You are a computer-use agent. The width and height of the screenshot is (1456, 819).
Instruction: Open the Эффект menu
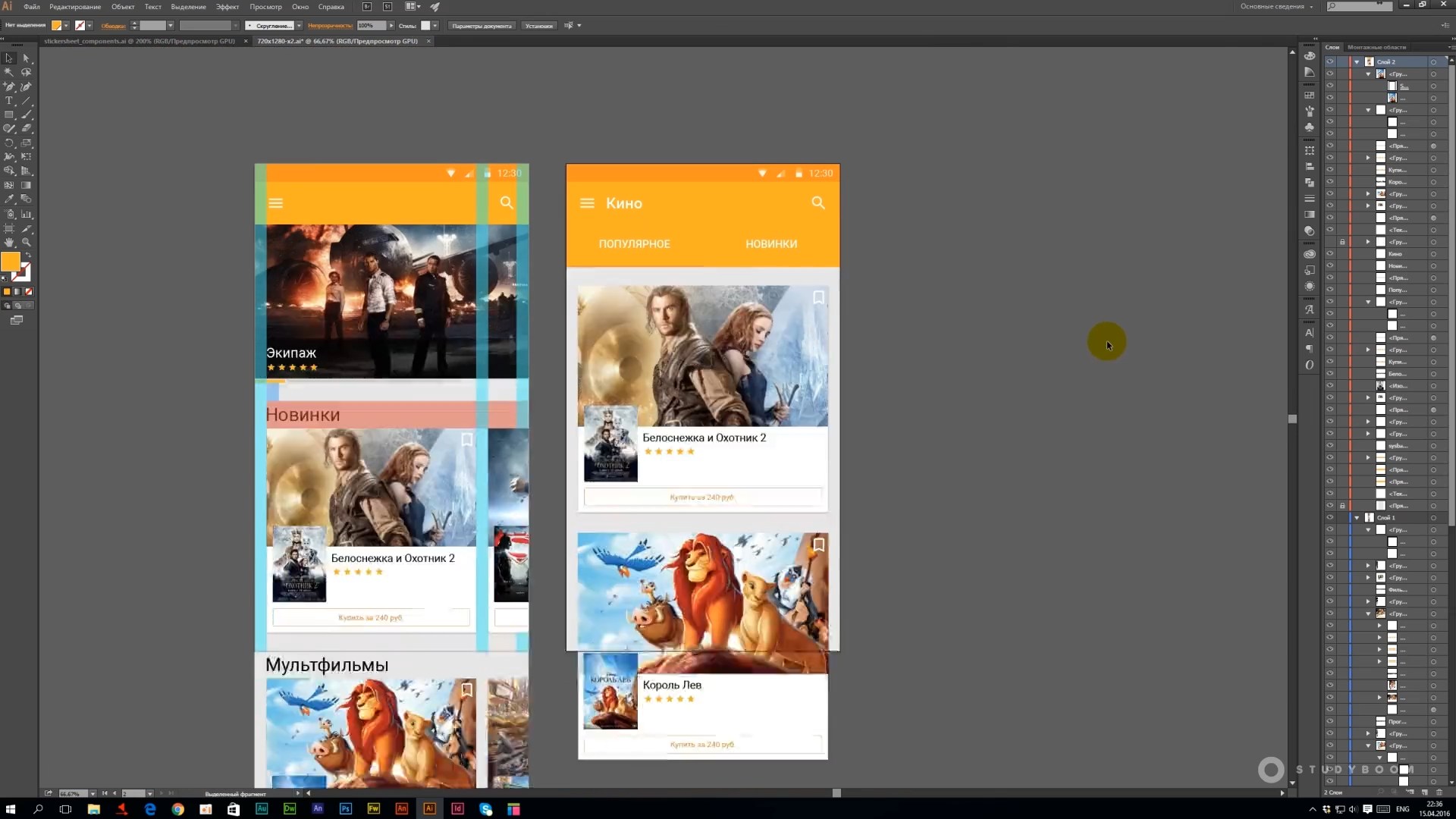[227, 7]
